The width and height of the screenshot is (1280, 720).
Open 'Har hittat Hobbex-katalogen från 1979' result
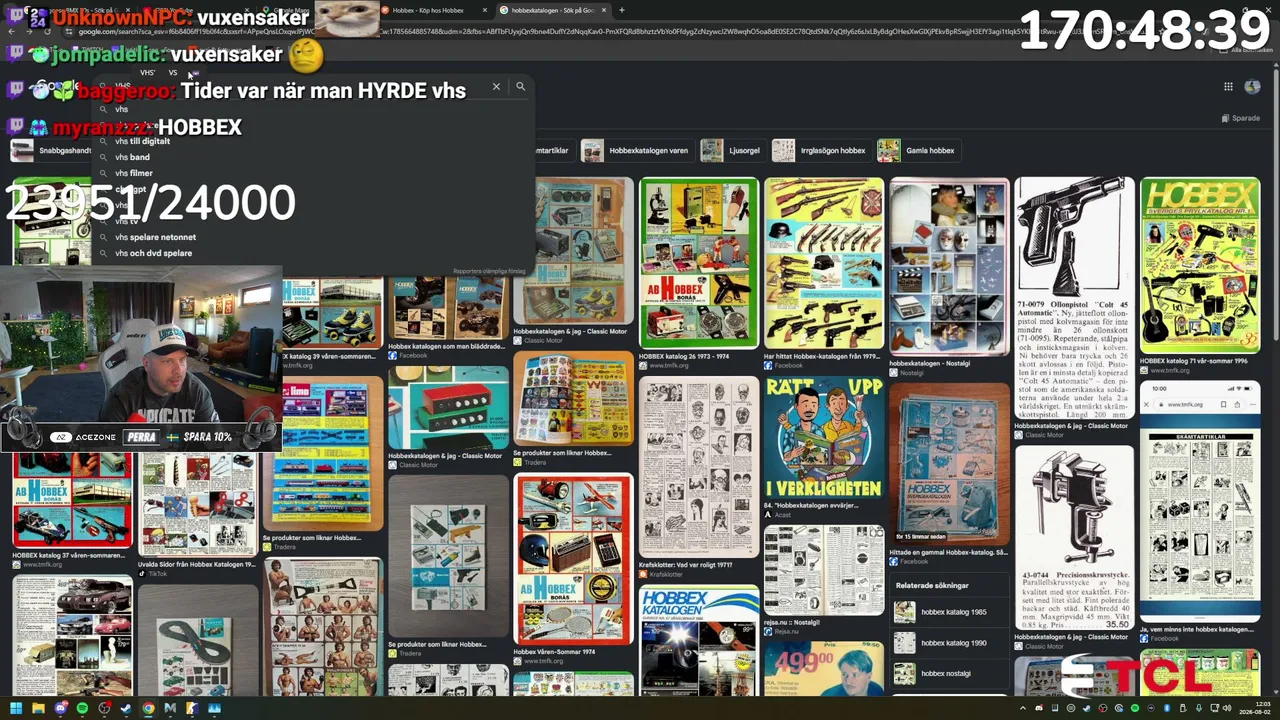coord(822,356)
